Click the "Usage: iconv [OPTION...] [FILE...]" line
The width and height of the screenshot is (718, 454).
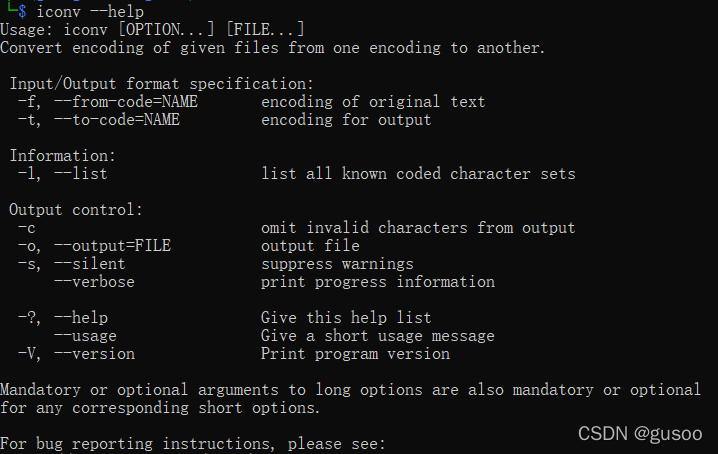(x=152, y=30)
